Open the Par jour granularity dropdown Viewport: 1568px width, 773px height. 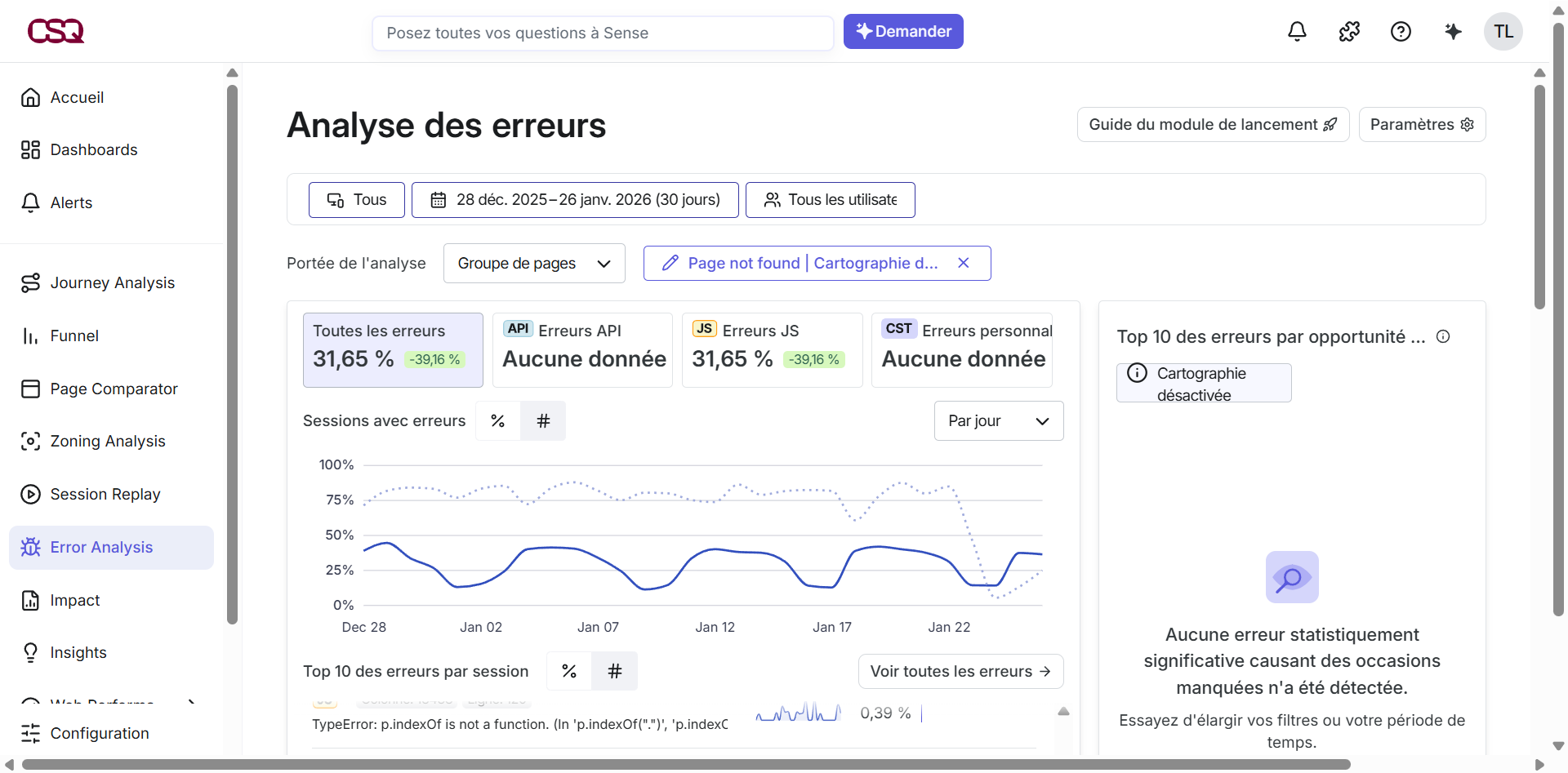pos(998,420)
